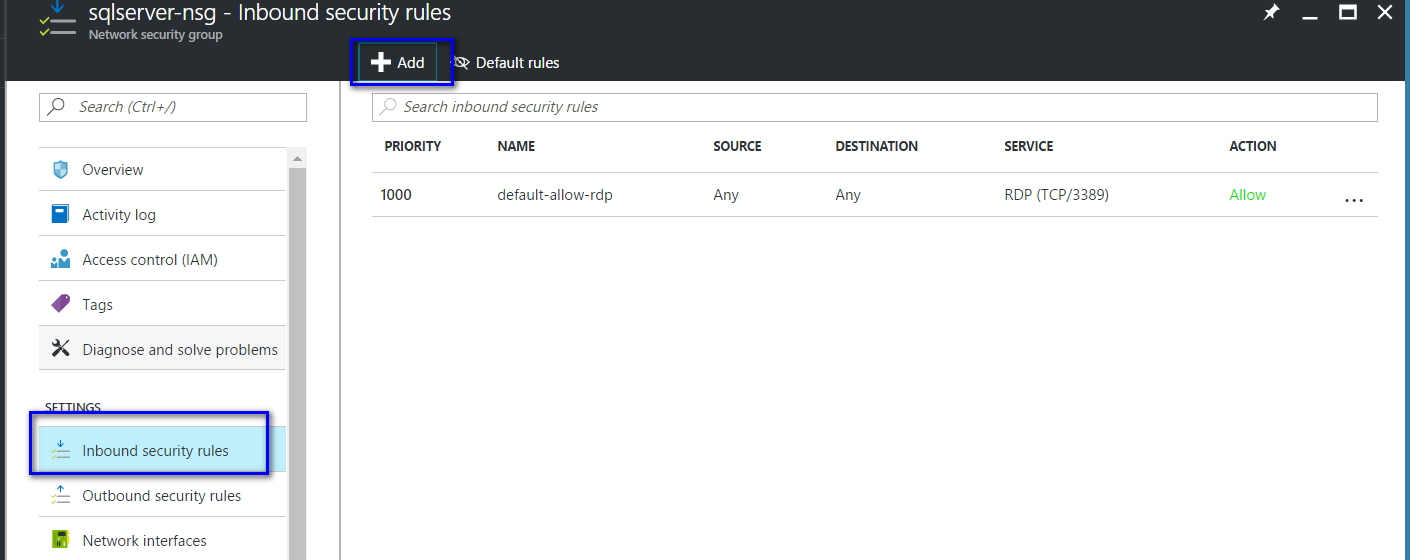Screen dimensions: 1410x560
Task: Open Overview in the sidebar
Action: 162,170
